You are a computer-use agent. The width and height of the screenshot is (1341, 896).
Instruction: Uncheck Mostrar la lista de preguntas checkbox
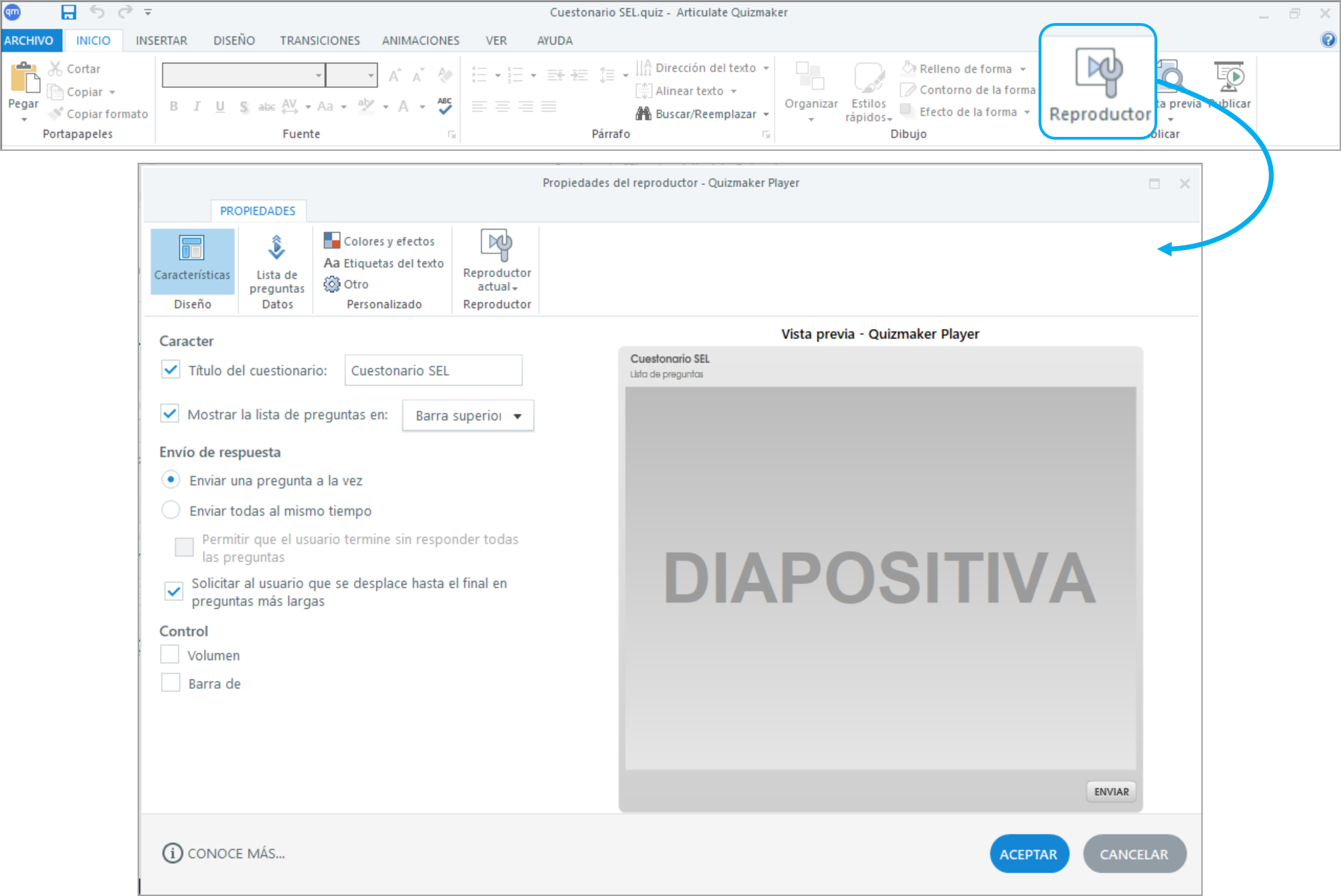[170, 413]
